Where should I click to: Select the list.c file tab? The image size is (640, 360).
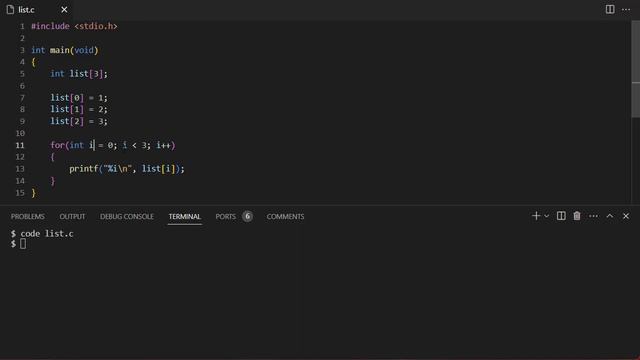(37, 9)
